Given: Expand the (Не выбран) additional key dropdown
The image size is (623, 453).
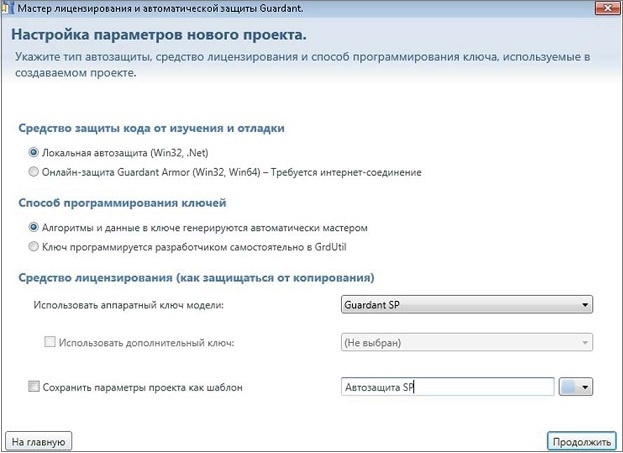Looking at the screenshot, I should click(467, 343).
